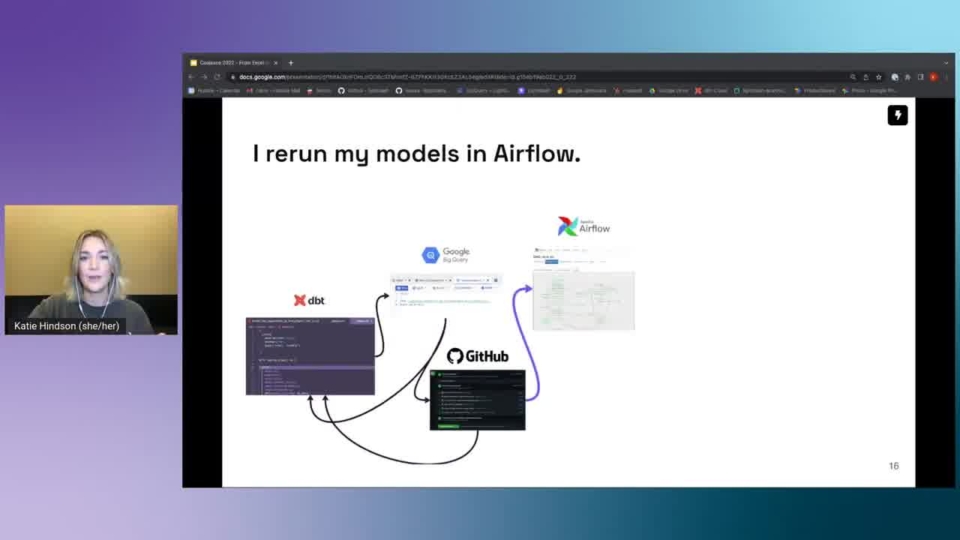Toggle the browser side panel icon
The image size is (960, 540).
coord(920,77)
